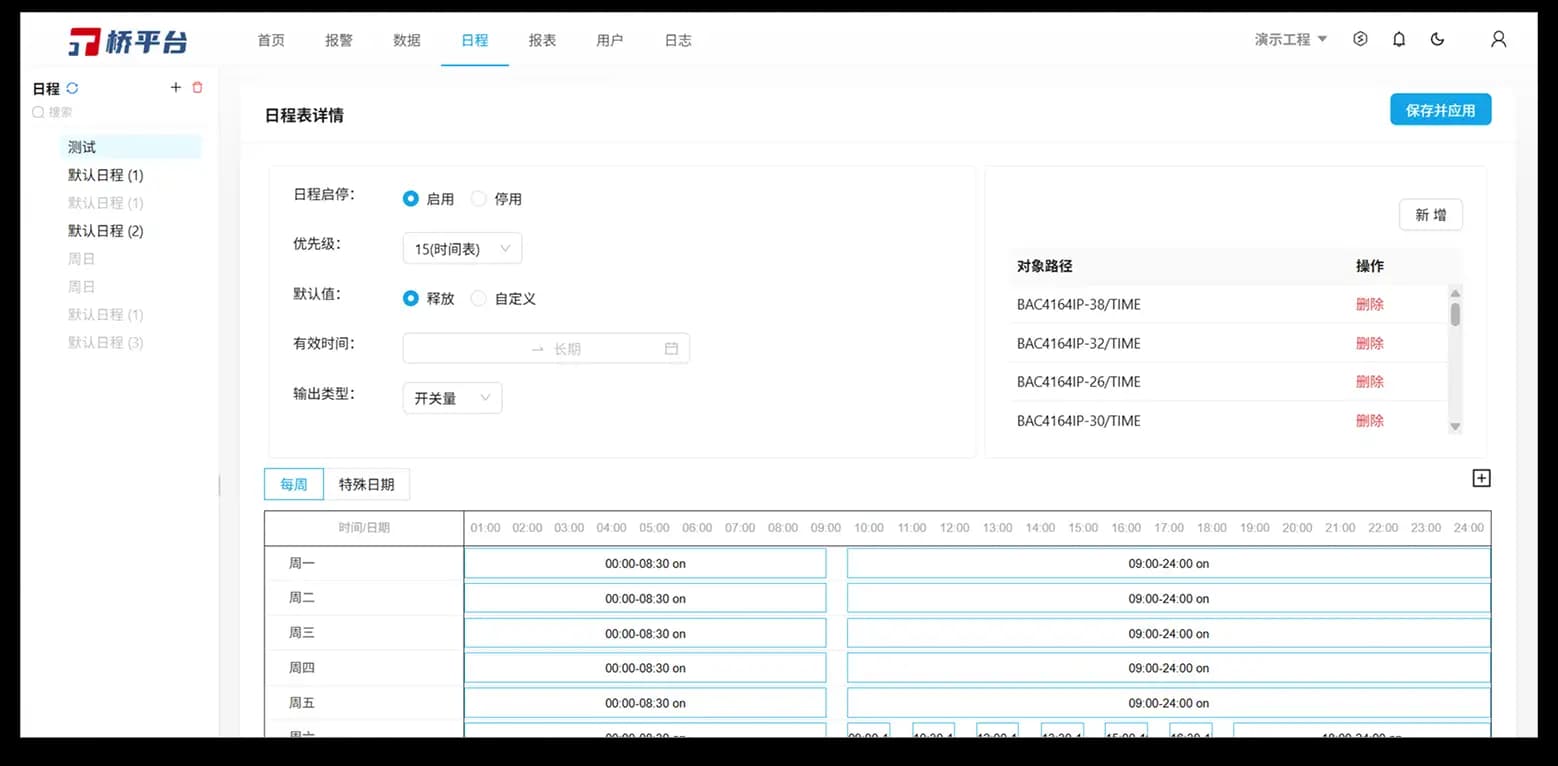Screen dimensions: 1558x766
Task: Delete the BAC4164IP-26/TIME row
Action: tap(1370, 381)
